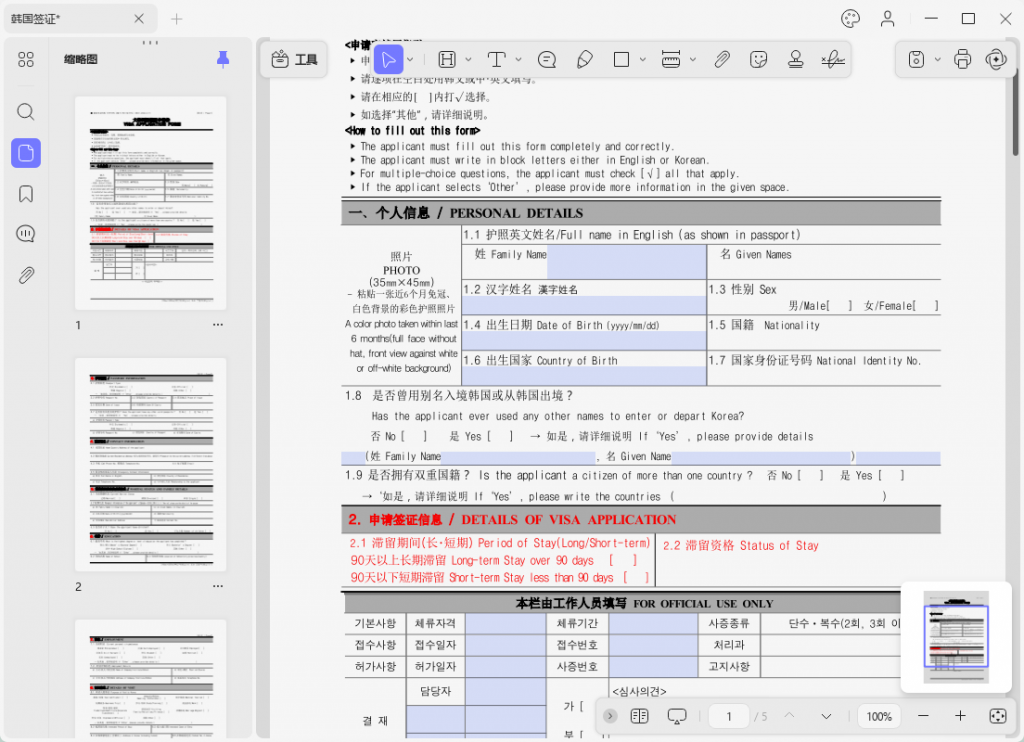Start slideshow presentation mode
The height and width of the screenshot is (742, 1024).
677,717
